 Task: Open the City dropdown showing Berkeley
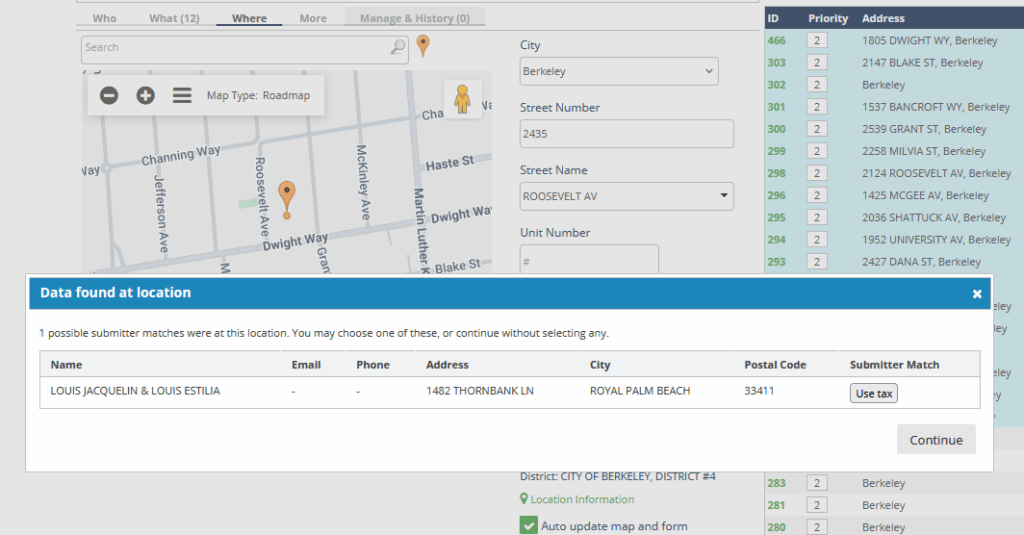click(x=619, y=71)
